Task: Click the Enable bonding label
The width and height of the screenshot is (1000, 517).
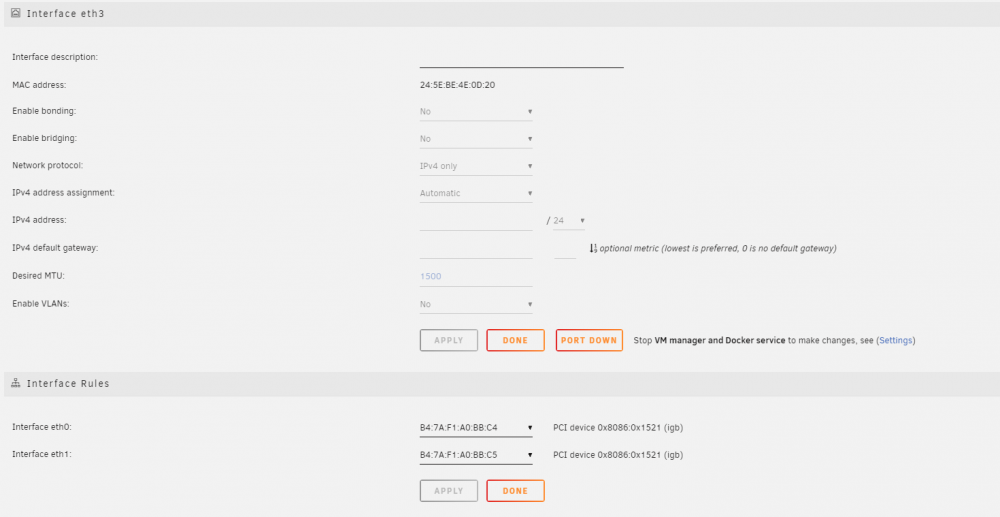Action: 44,111
